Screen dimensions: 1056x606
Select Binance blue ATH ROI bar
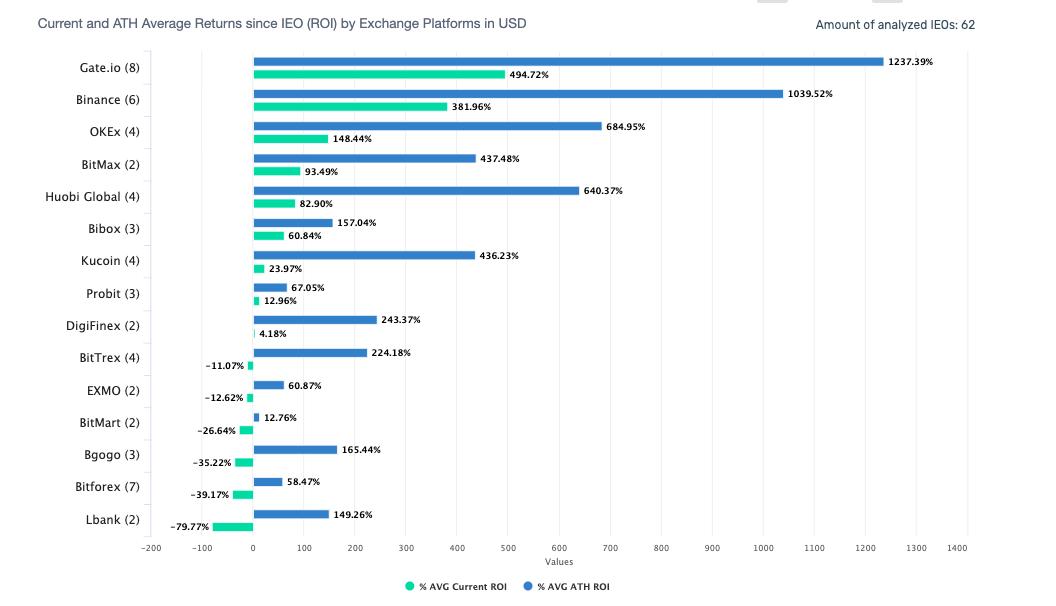click(519, 94)
